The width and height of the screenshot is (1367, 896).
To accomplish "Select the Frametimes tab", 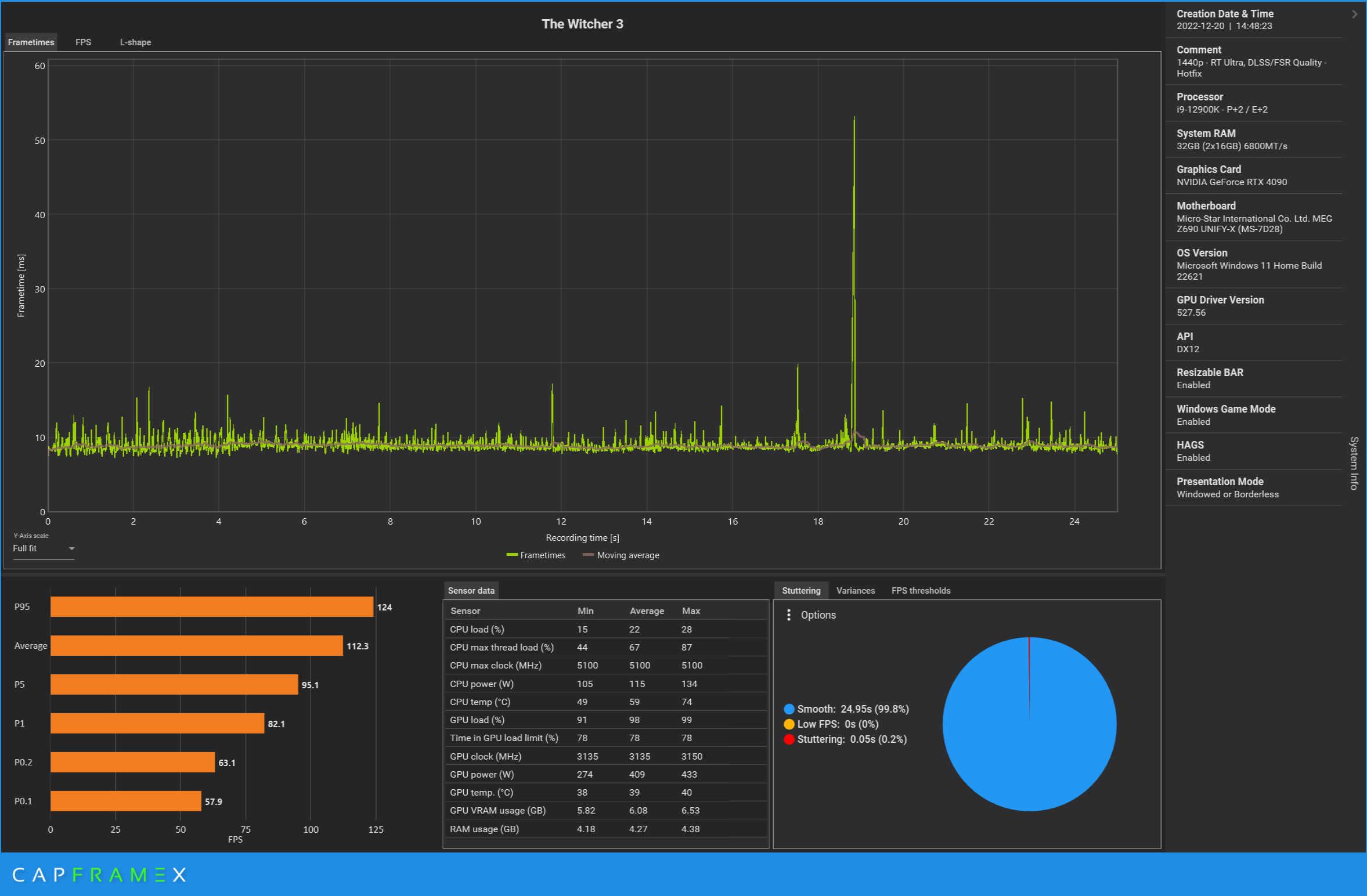I will click(31, 42).
